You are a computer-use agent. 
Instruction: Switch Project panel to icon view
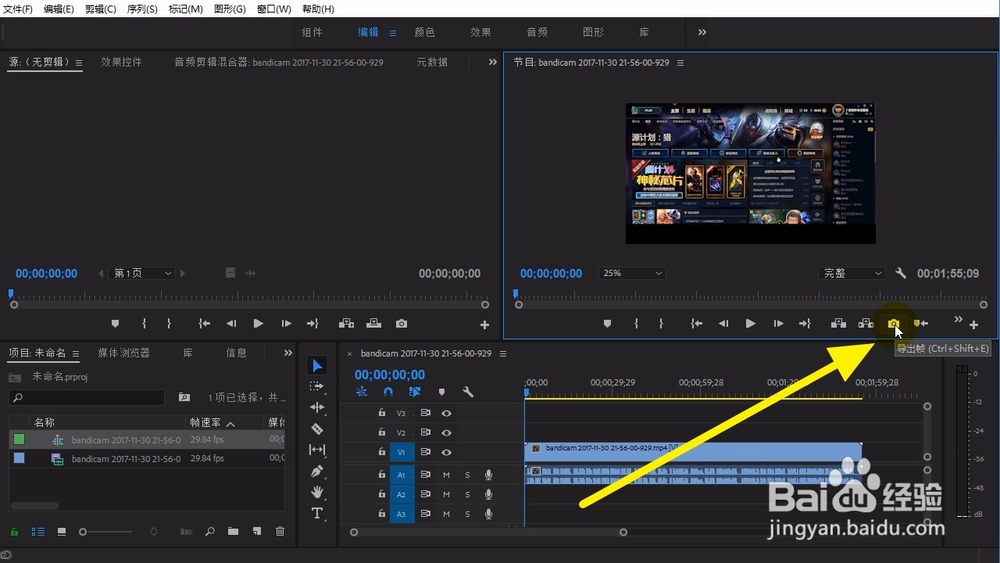tap(61, 532)
